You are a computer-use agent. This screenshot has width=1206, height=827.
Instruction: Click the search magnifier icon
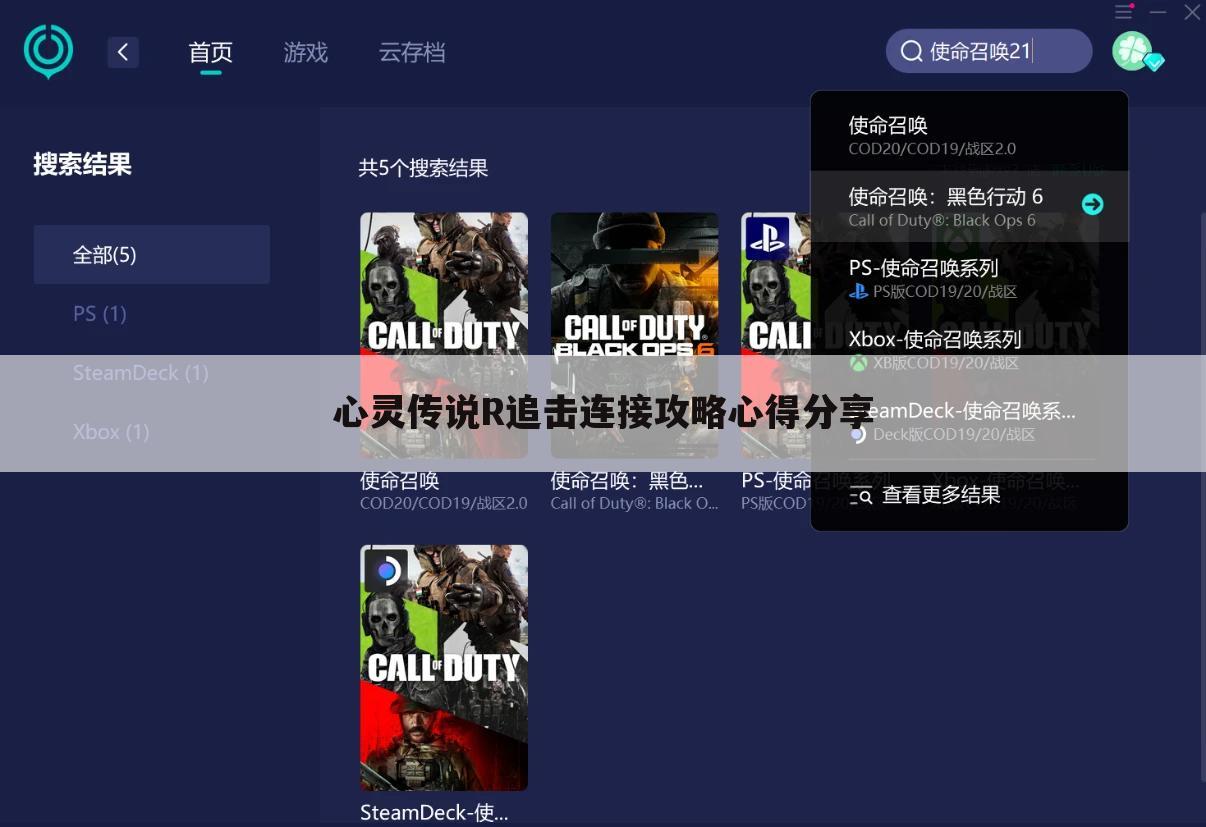click(911, 51)
